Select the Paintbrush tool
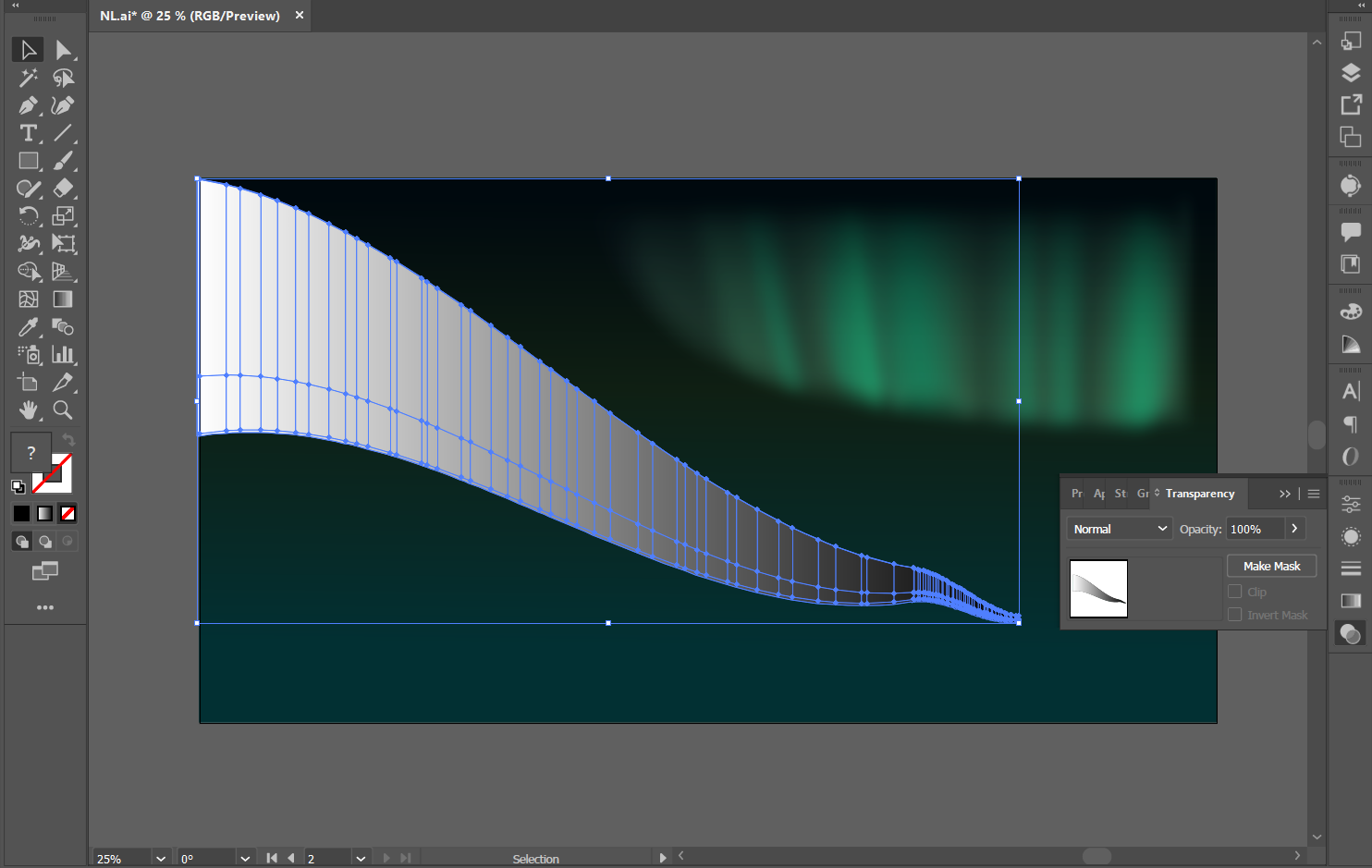Screen dimensions: 1372x868 click(x=63, y=161)
